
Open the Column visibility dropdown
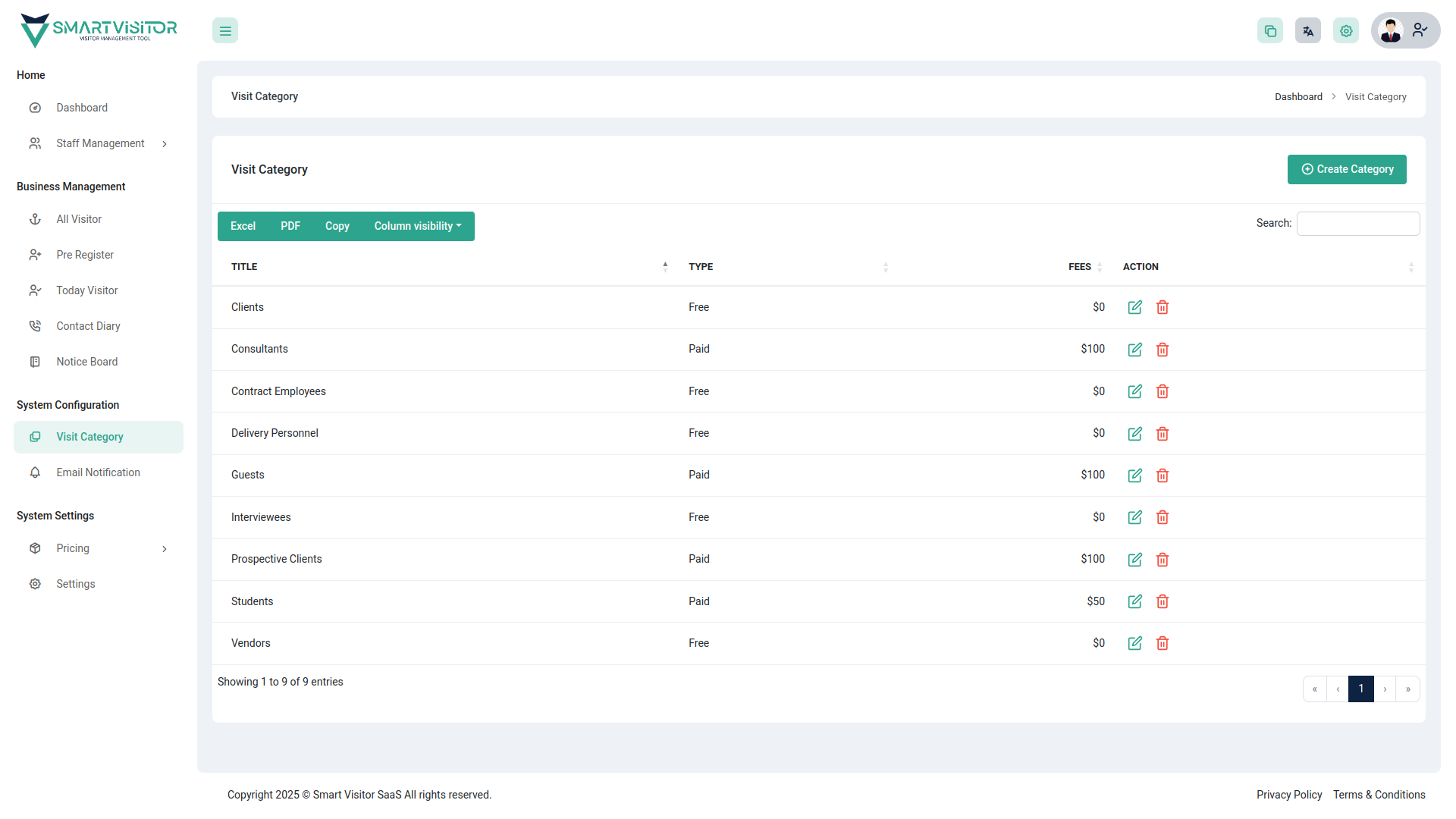coord(417,226)
